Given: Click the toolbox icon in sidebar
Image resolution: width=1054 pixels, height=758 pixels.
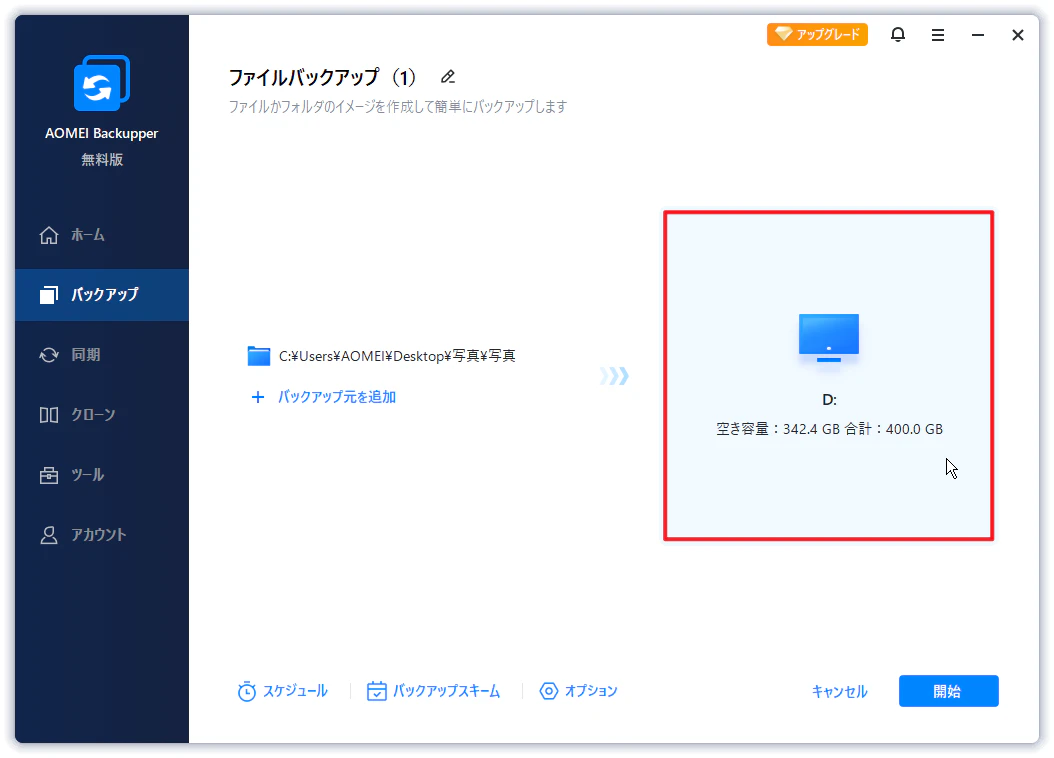Looking at the screenshot, I should pos(49,475).
